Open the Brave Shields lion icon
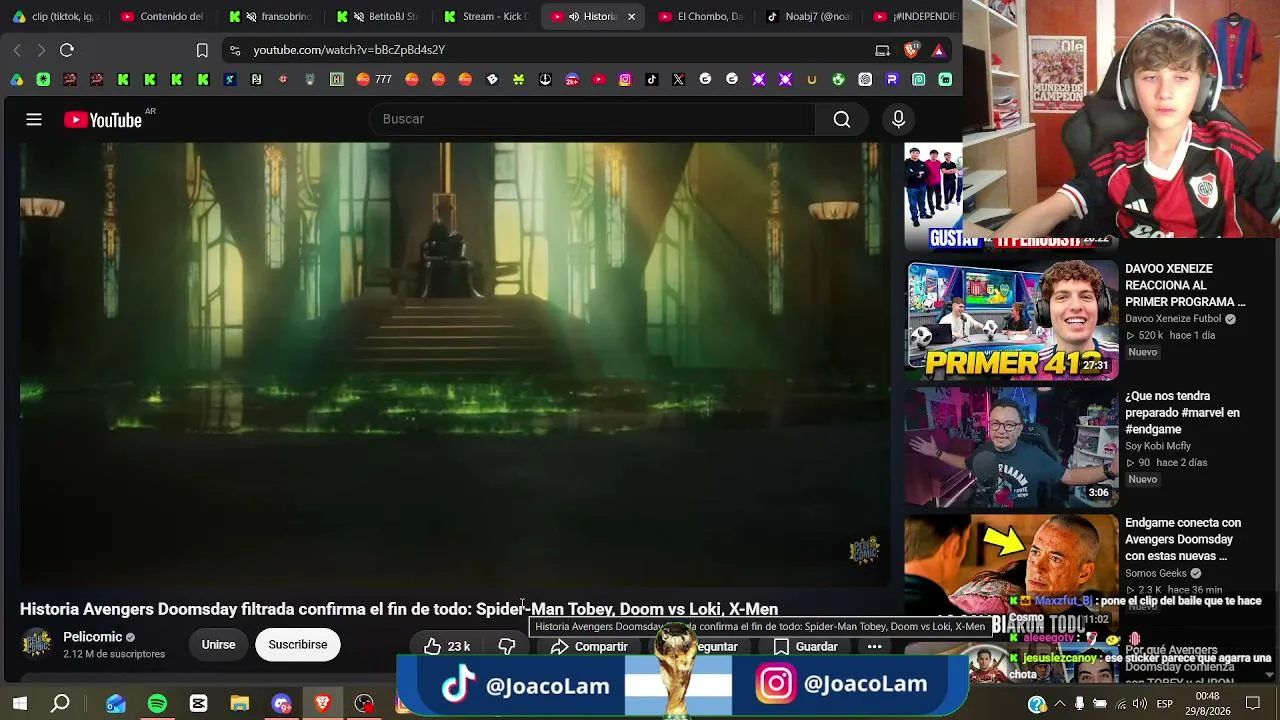The width and height of the screenshot is (1280, 720). (911, 50)
